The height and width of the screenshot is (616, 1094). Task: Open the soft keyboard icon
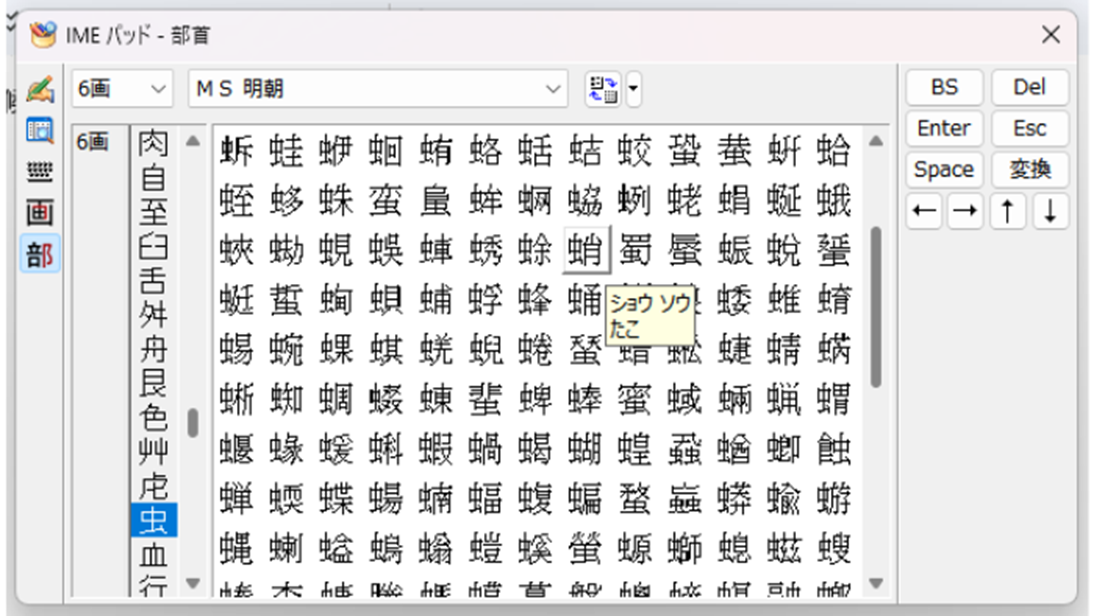tap(40, 171)
